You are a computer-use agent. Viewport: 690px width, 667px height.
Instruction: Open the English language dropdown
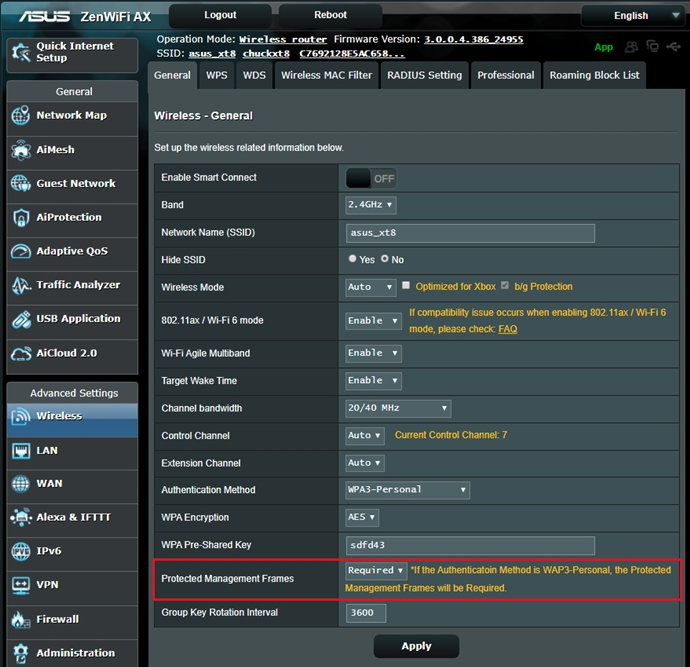point(632,16)
